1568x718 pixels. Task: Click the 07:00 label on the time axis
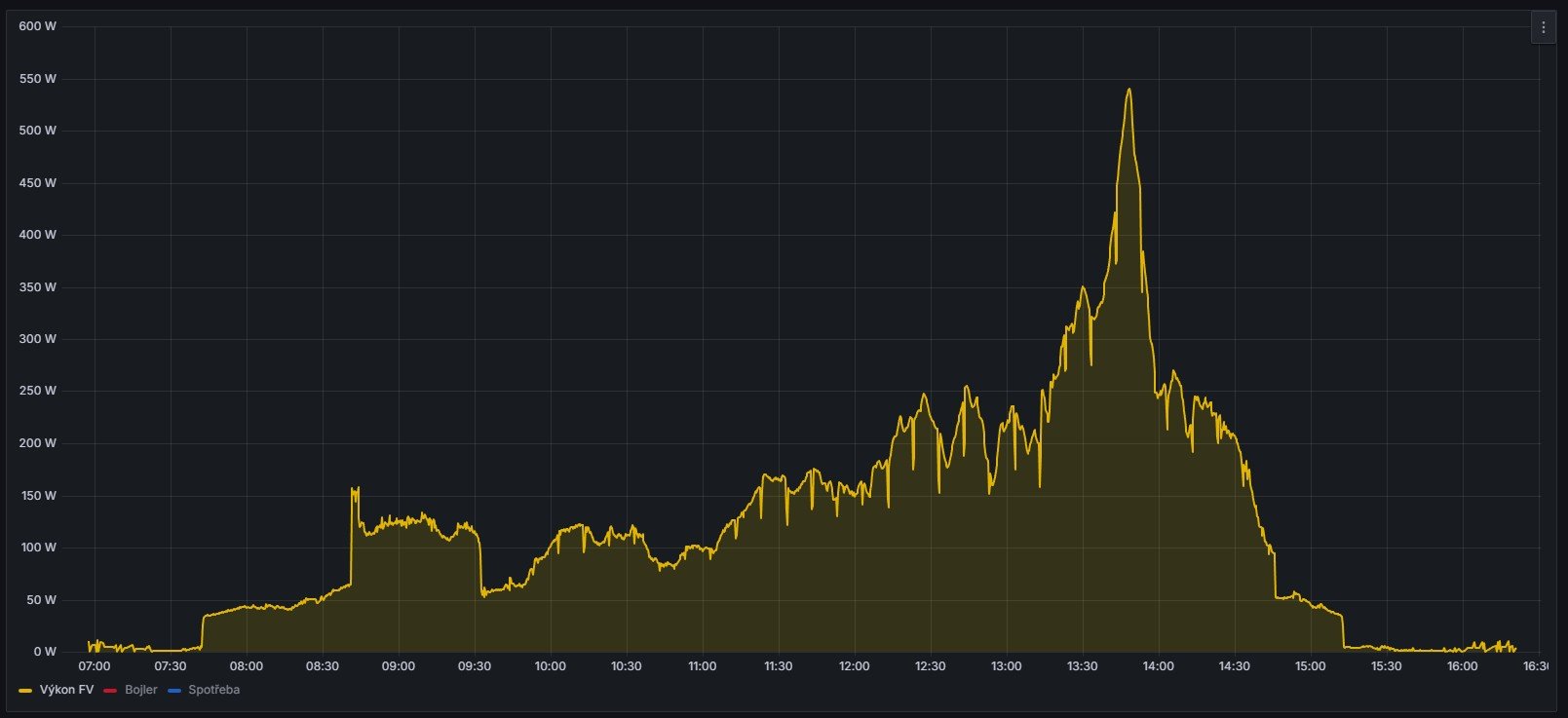click(94, 666)
